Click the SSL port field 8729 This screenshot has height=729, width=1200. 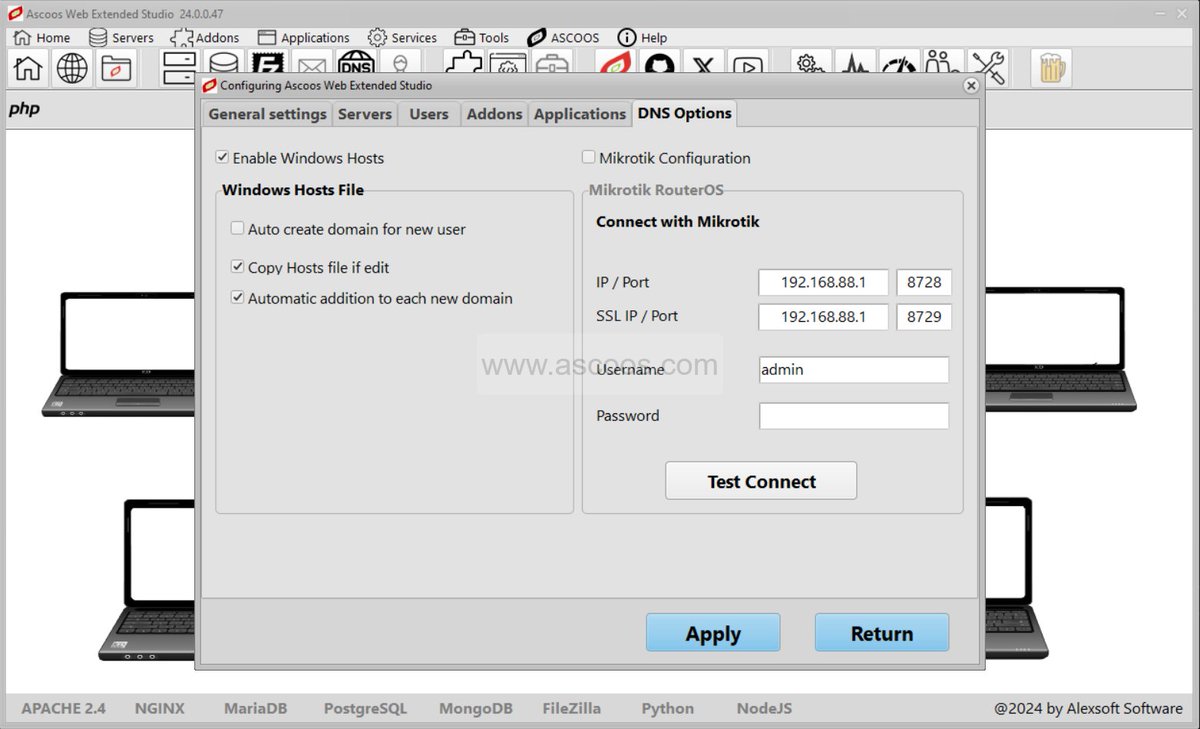[x=924, y=317]
